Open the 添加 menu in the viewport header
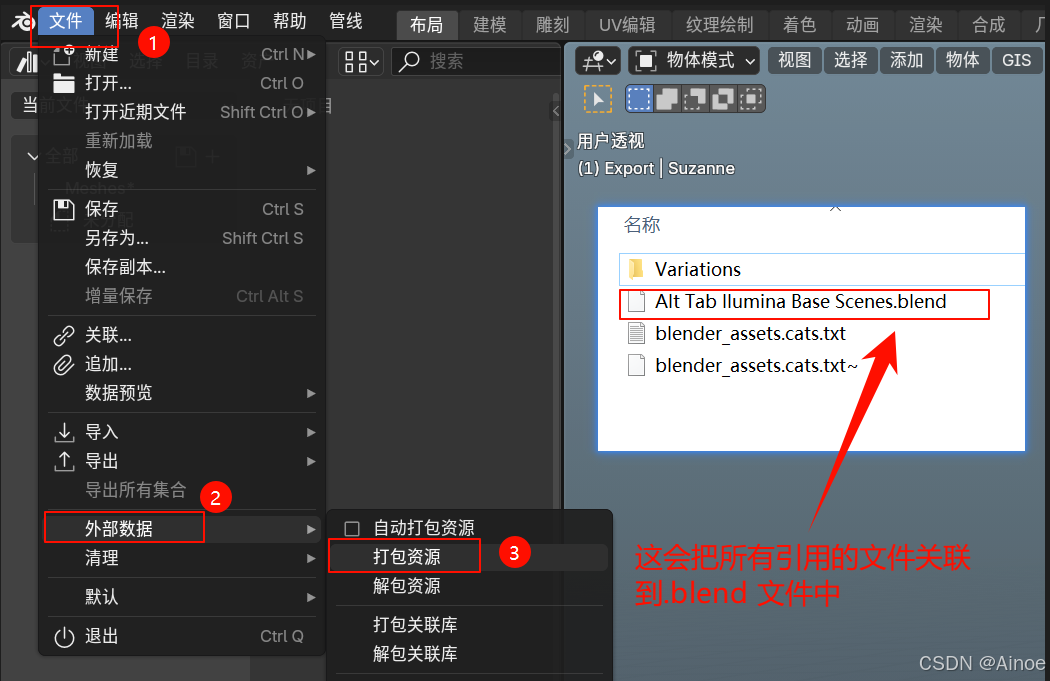The width and height of the screenshot is (1050, 681). click(x=907, y=60)
